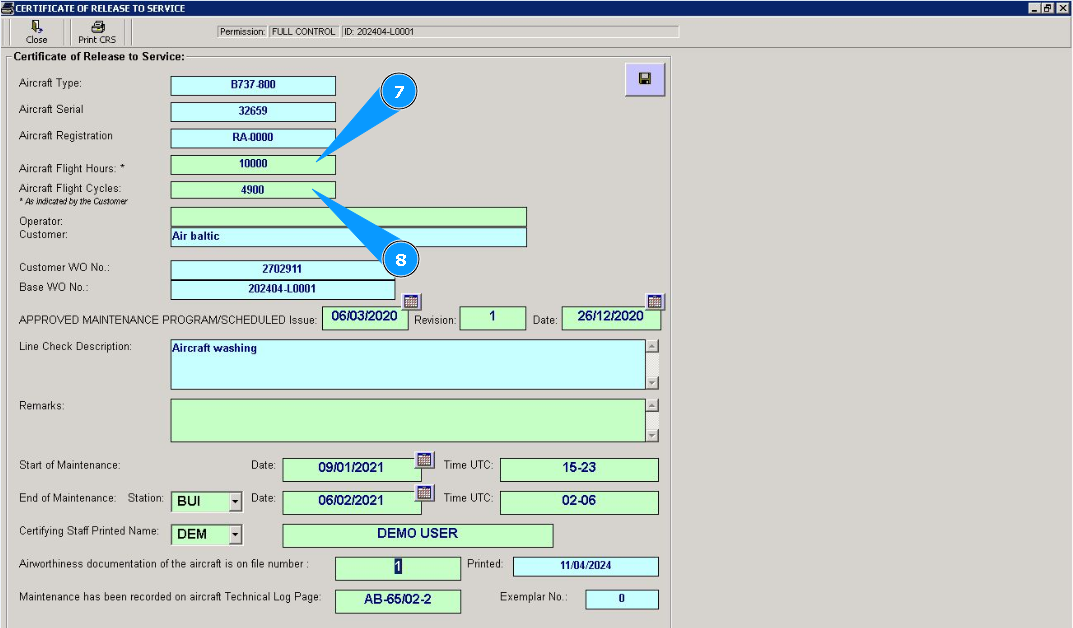Image resolution: width=1073 pixels, height=628 pixels.
Task: Click the Aircraft Flight Cycles field 4900
Action: [x=253, y=190]
